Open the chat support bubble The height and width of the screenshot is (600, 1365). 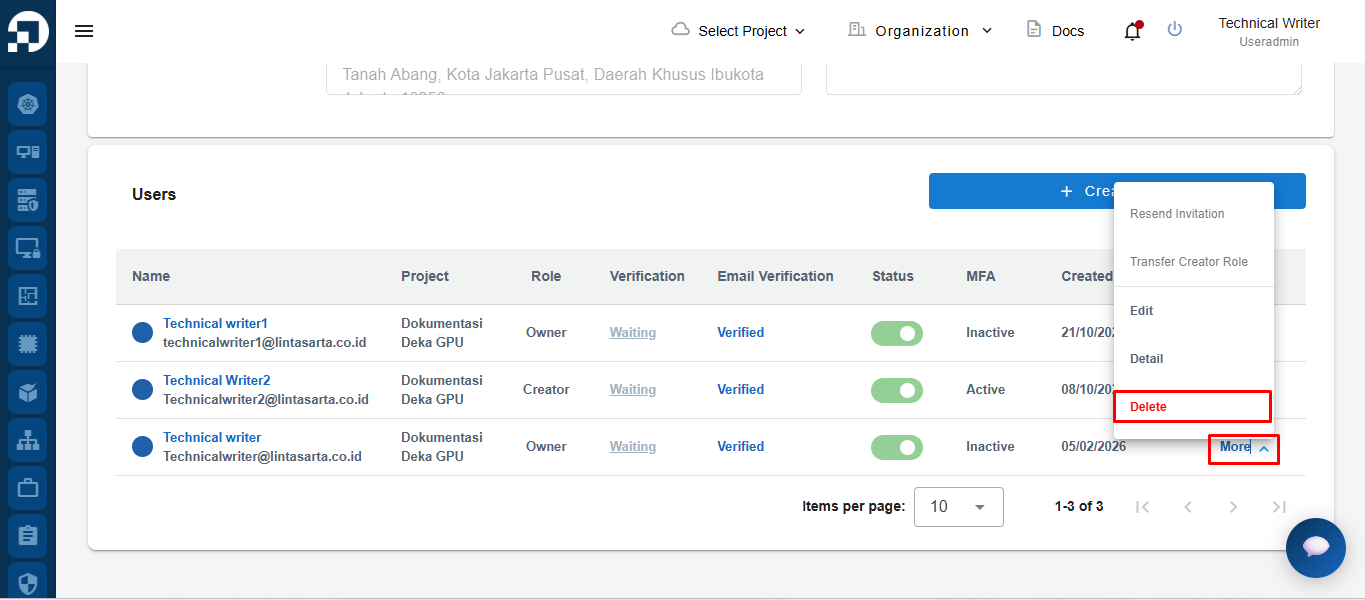pos(1315,547)
